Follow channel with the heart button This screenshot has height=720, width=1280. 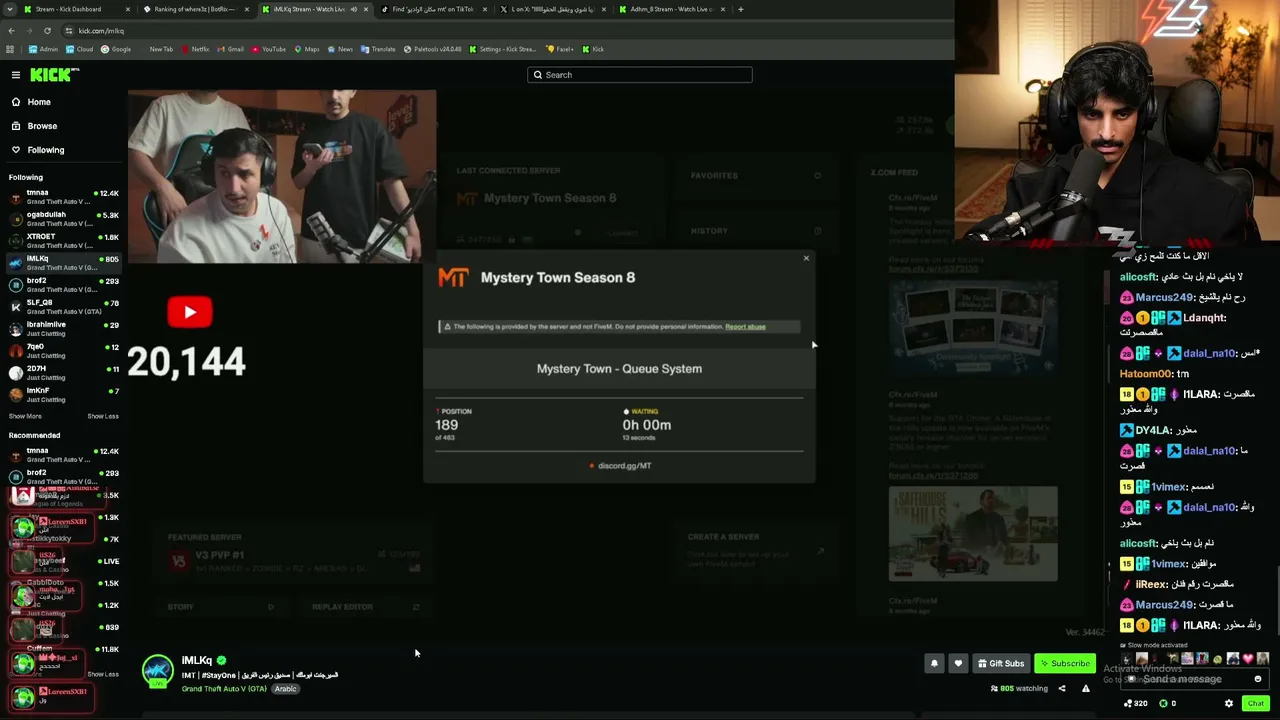[958, 663]
